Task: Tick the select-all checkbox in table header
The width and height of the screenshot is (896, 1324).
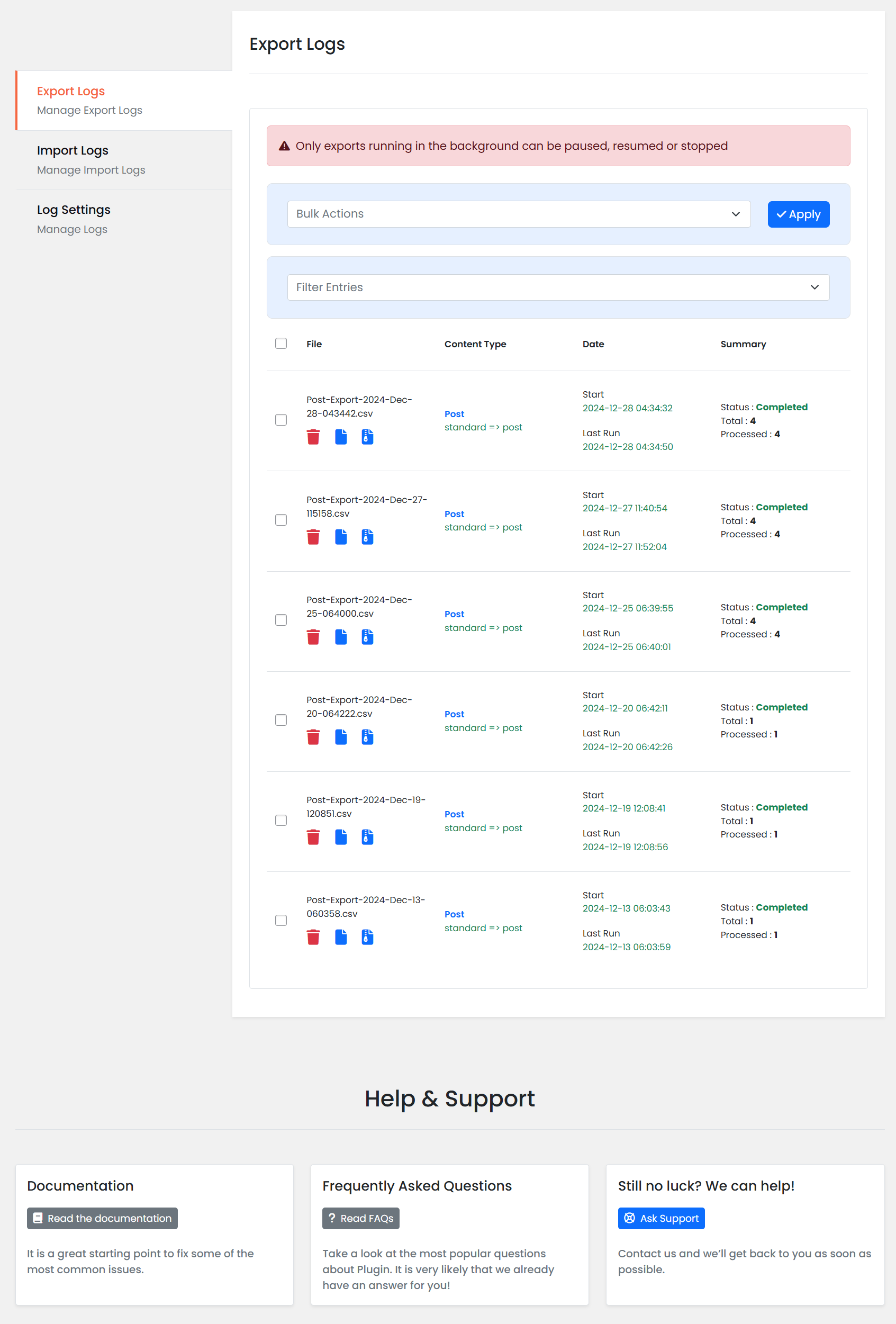Action: point(281,343)
